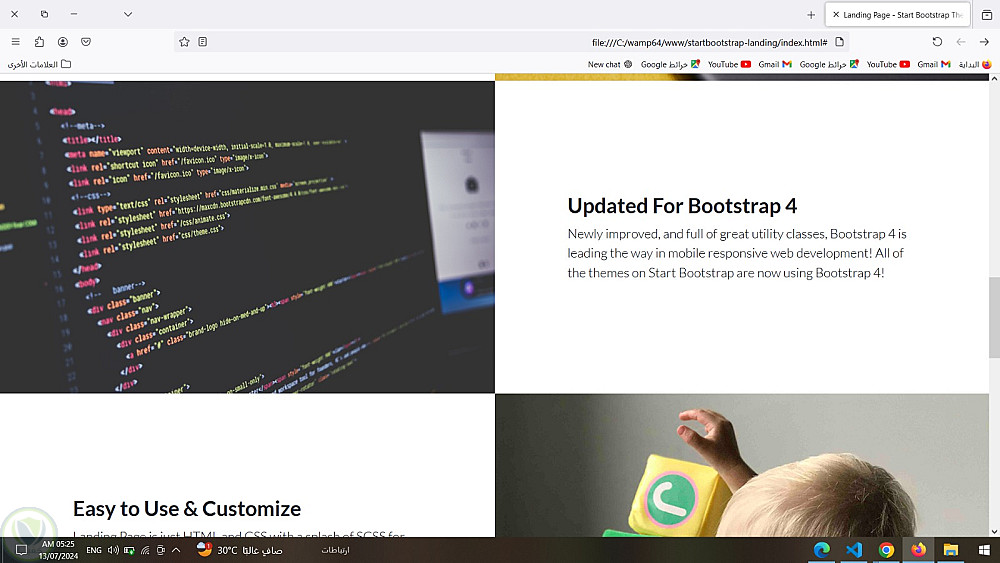Go back using the right-pointing navigation arrow
Screen dimensions: 1000x563
click(984, 41)
